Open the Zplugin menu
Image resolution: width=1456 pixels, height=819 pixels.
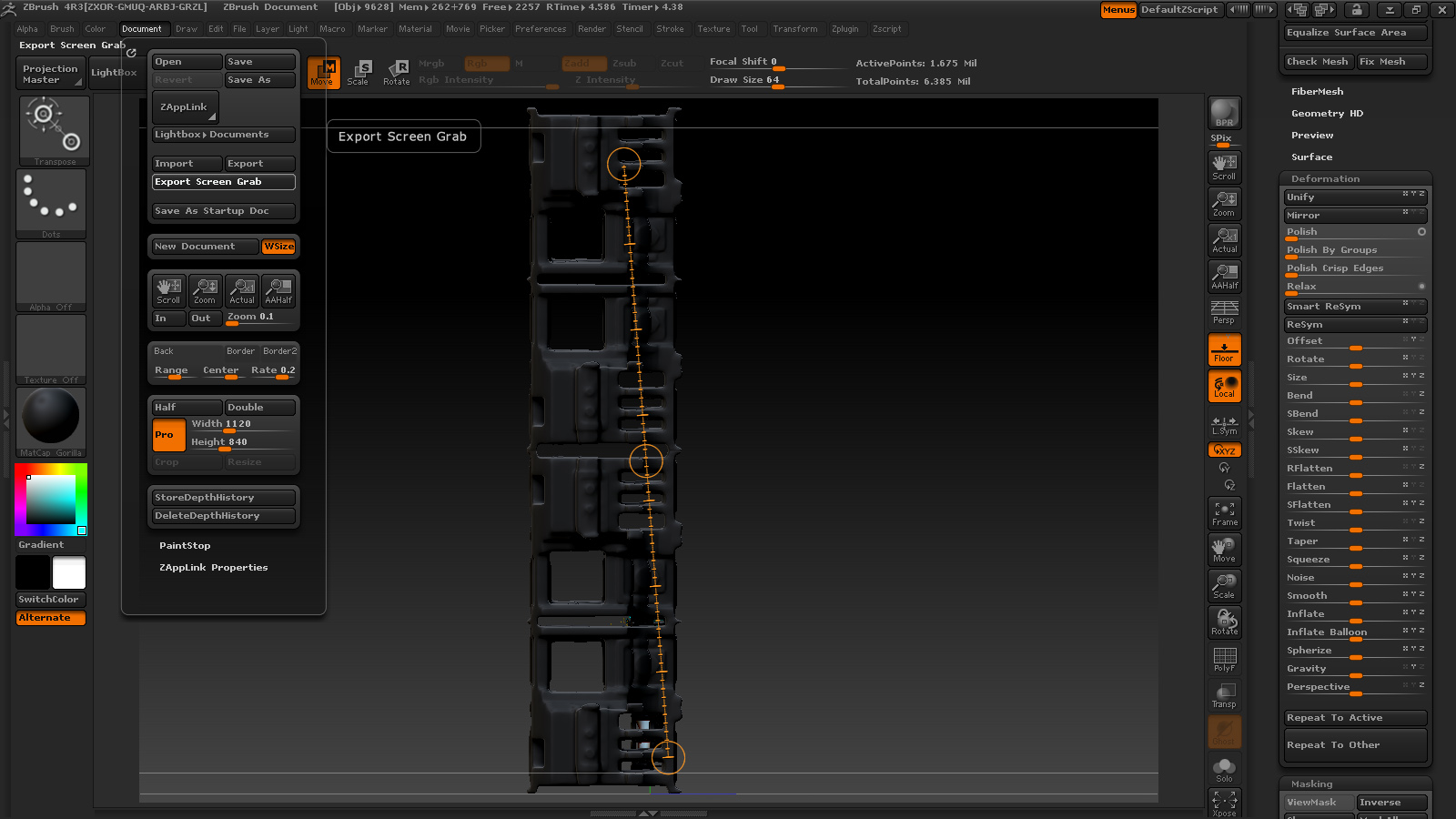point(844,29)
